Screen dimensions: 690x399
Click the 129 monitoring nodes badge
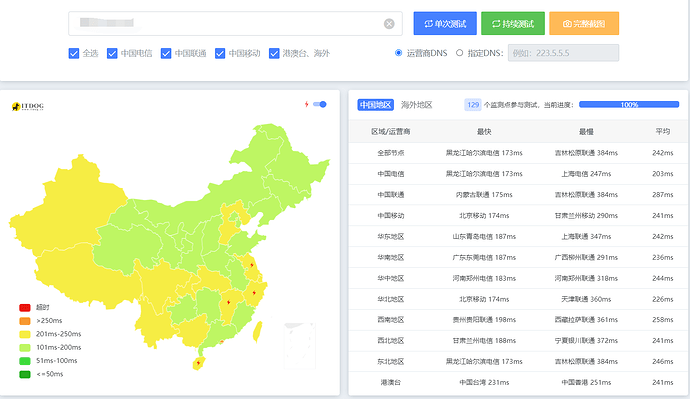tap(473, 105)
